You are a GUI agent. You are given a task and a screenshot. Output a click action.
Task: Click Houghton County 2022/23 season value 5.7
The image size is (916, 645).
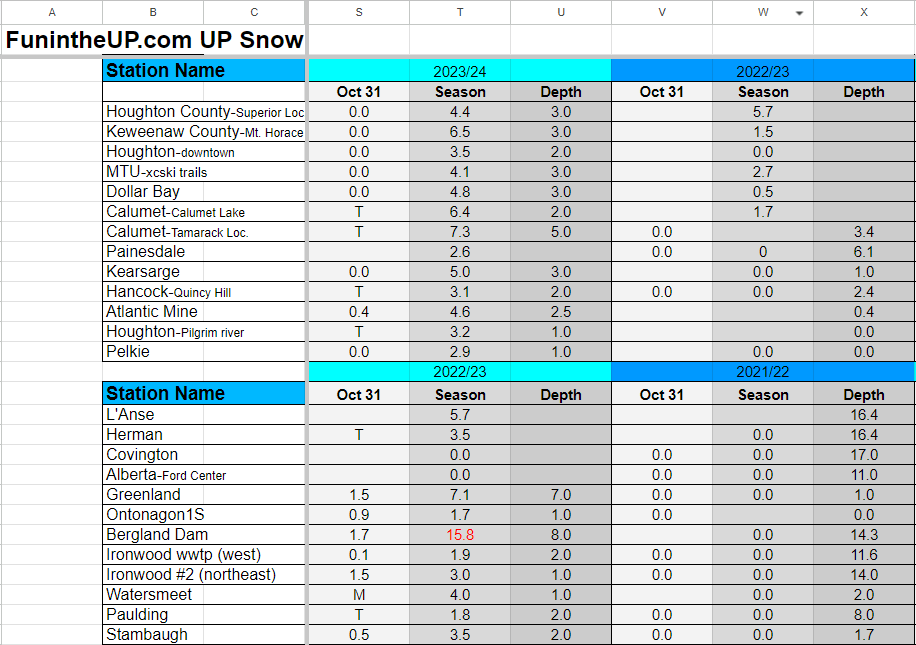pos(763,112)
